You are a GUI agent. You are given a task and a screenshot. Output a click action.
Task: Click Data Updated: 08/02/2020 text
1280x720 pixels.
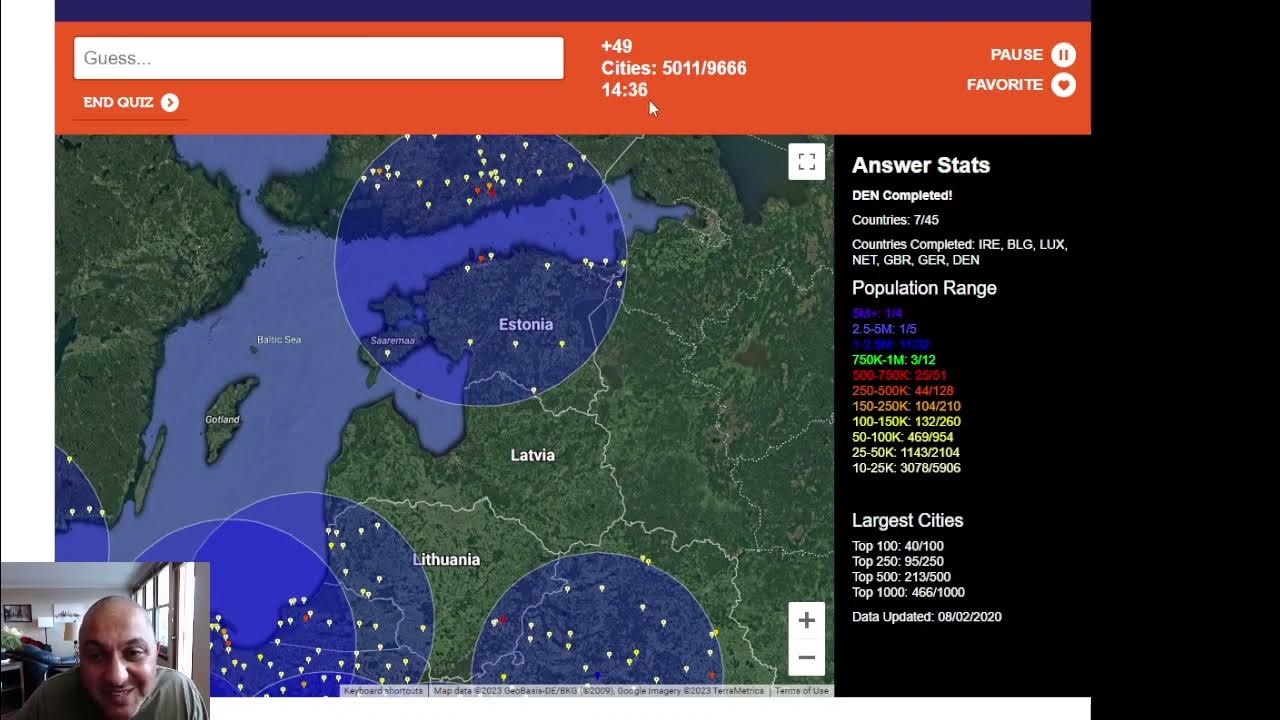coord(927,617)
